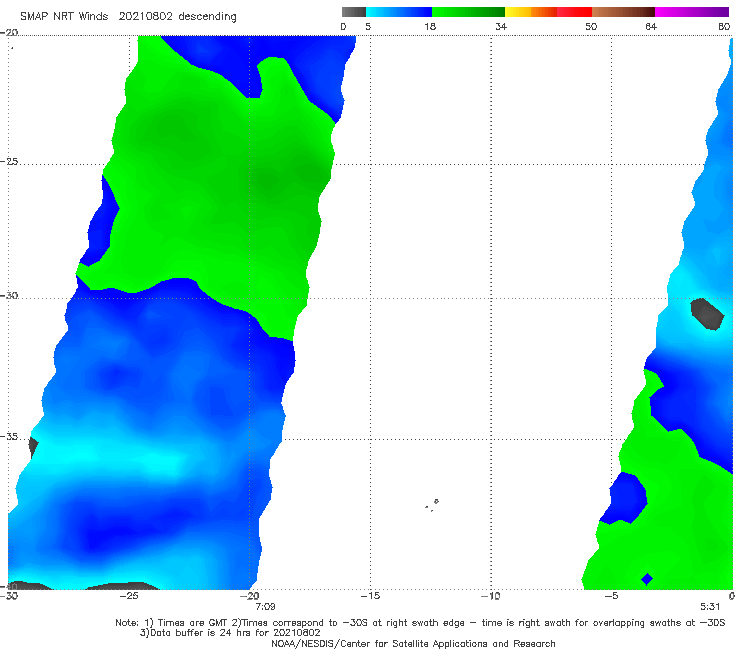Click the brown 50–64 colorbar segment
740x650 pixels.
pos(623,12)
